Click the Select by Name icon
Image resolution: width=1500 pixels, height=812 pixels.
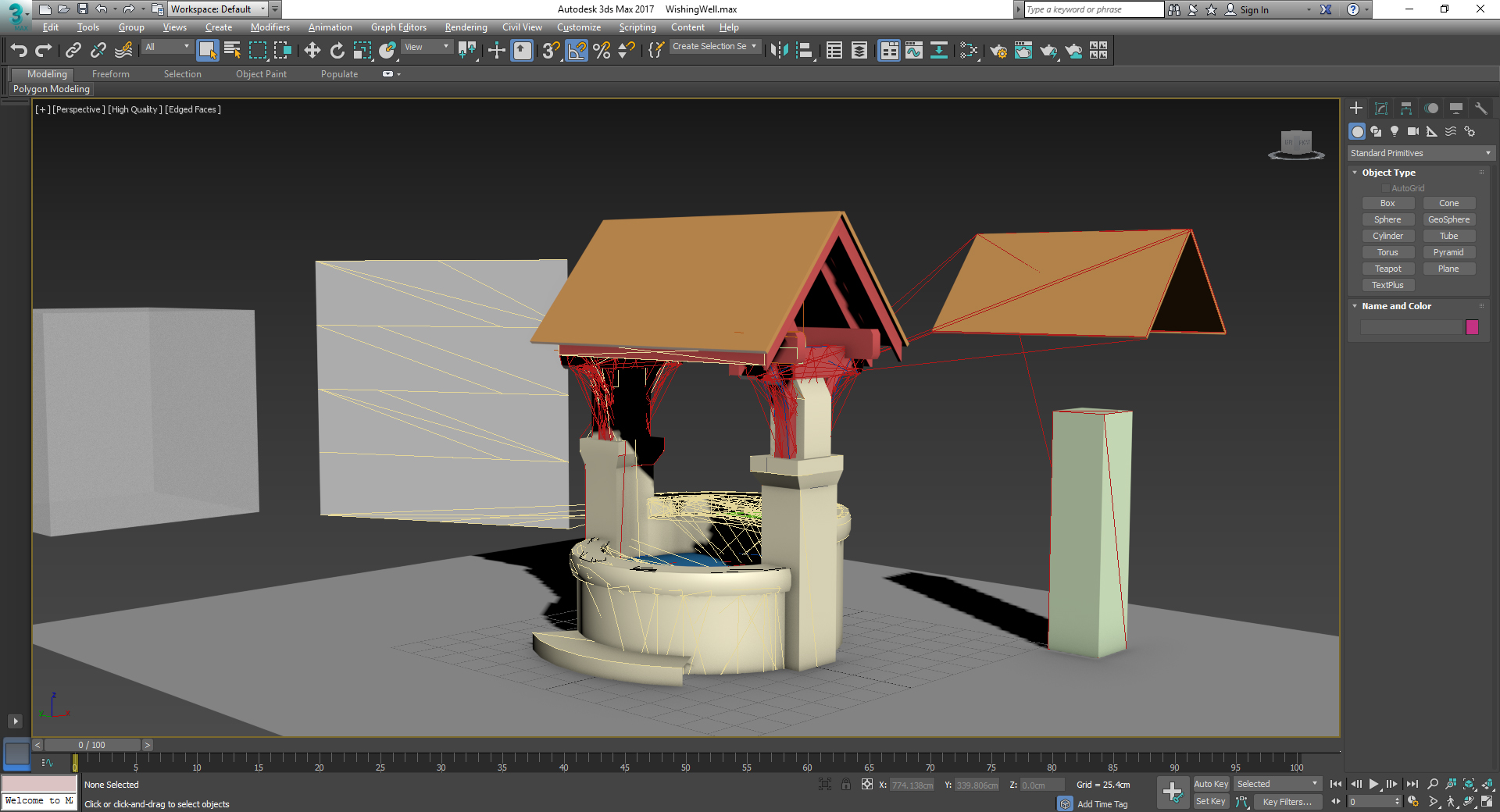(x=232, y=50)
